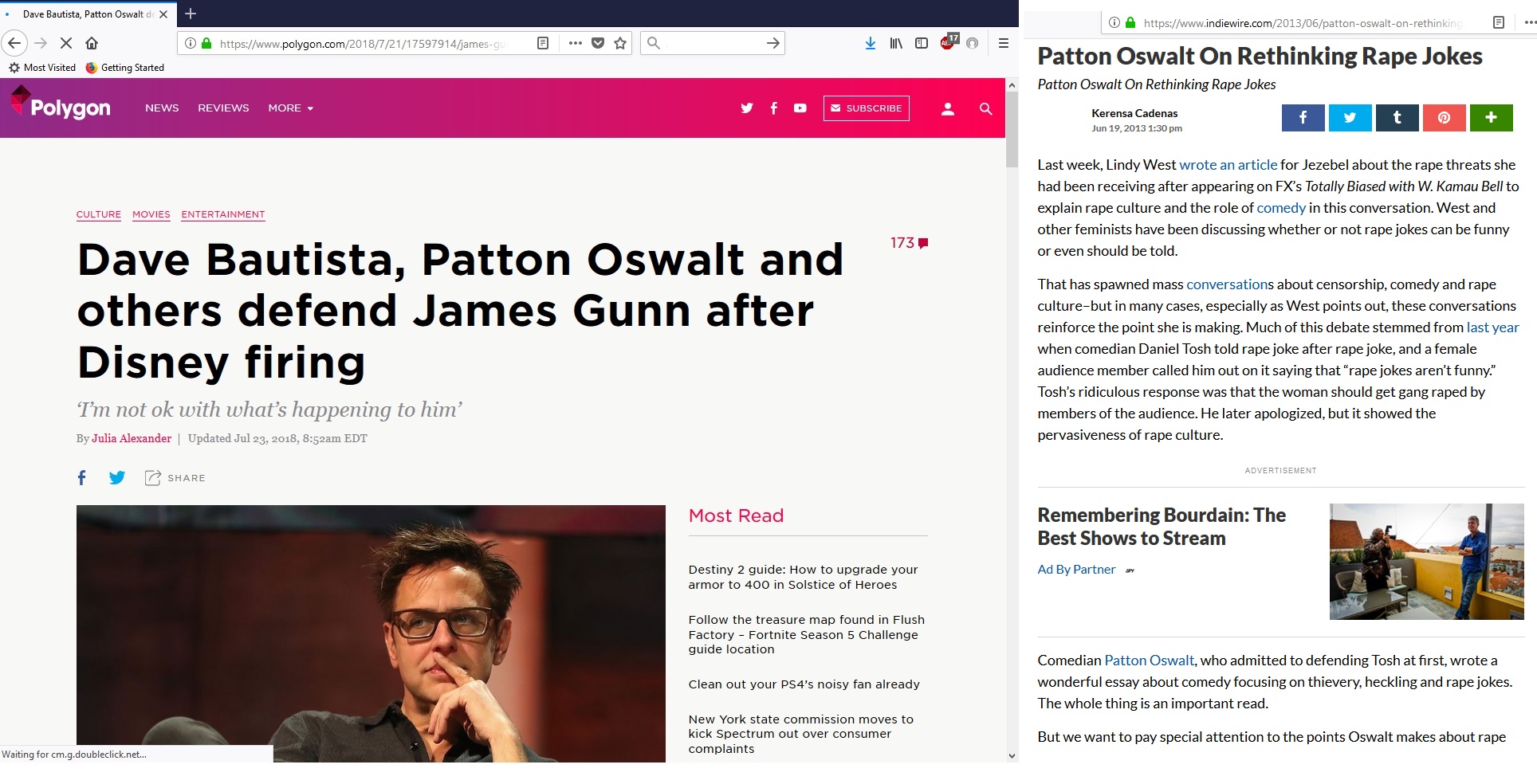Open the 'comedy' link in Indiewire text

(1281, 208)
